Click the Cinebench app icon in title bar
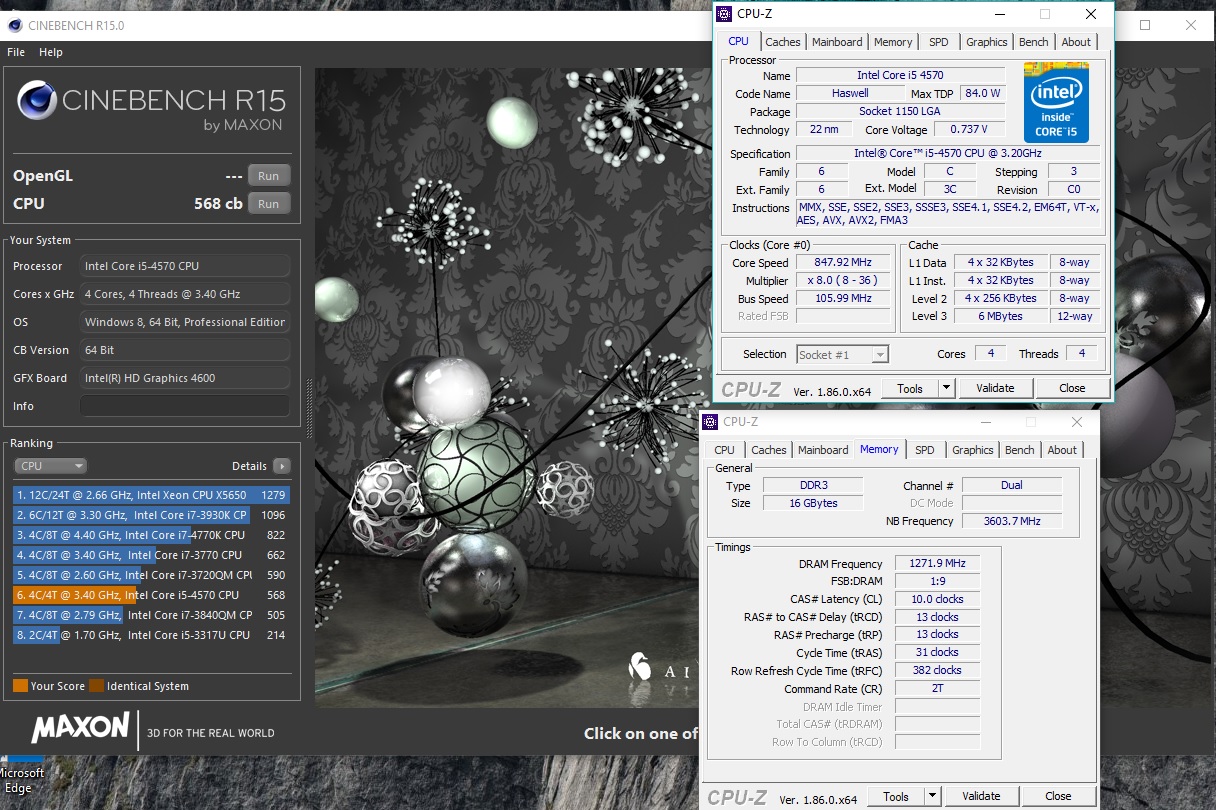Viewport: 1216px width, 810px height. tap(15, 25)
